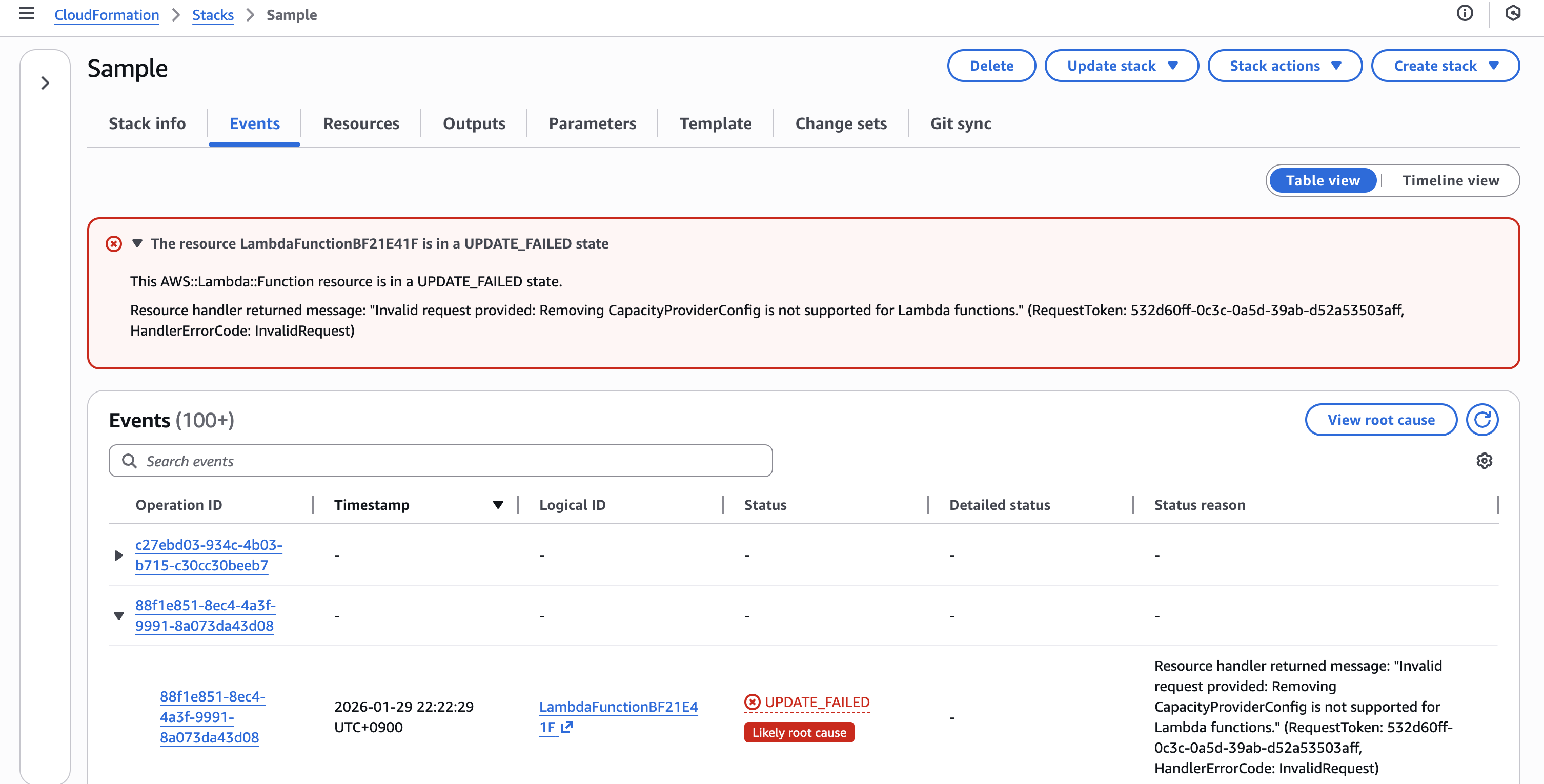Viewport: 1544px width, 784px height.
Task: Expand the left side panel chevron
Action: point(45,82)
